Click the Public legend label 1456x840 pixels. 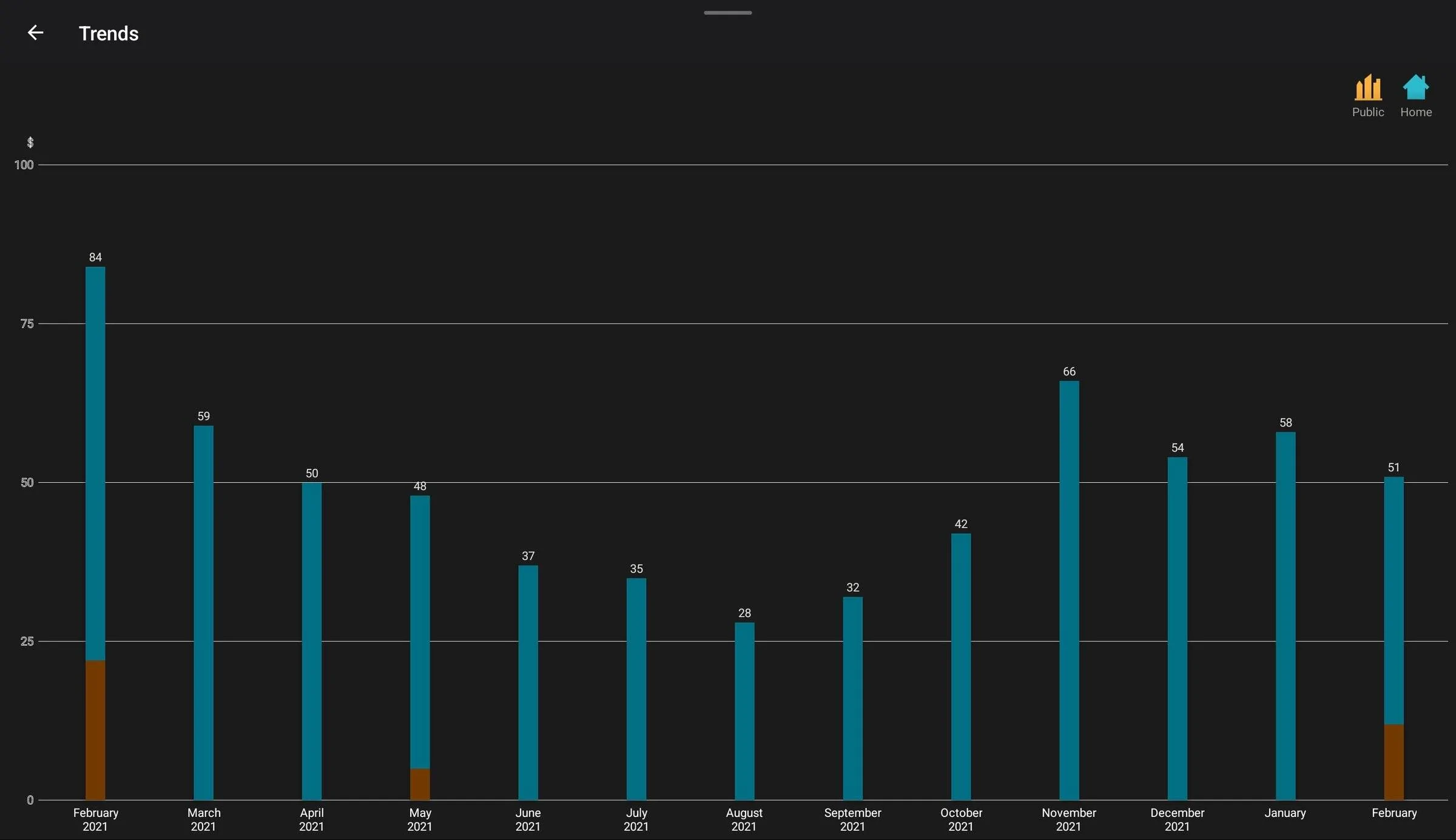point(1368,112)
